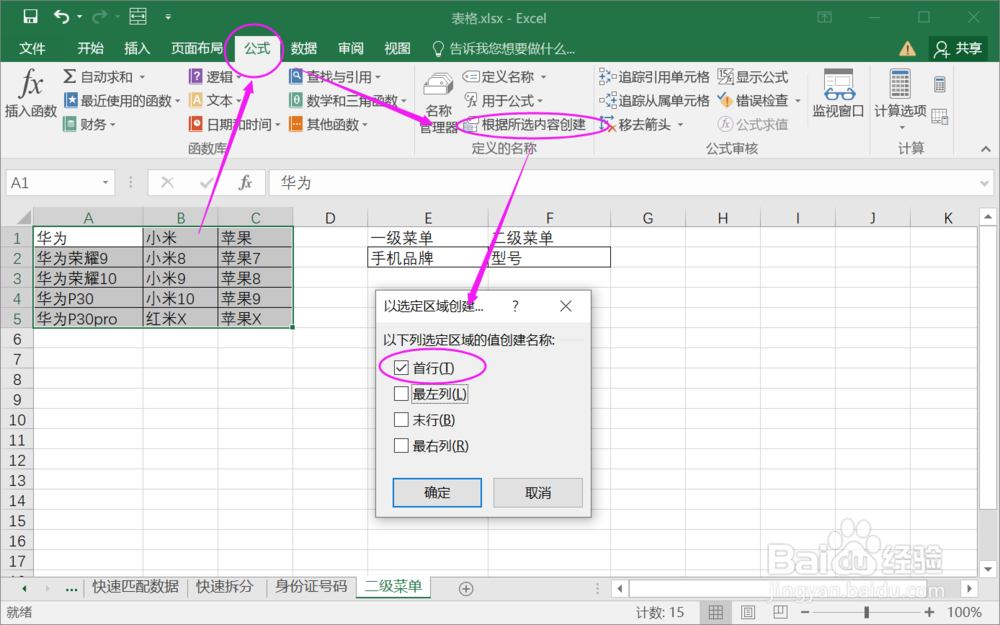Open the 身份证号码 sheet tab
This screenshot has height=625, width=1000.
311,587
